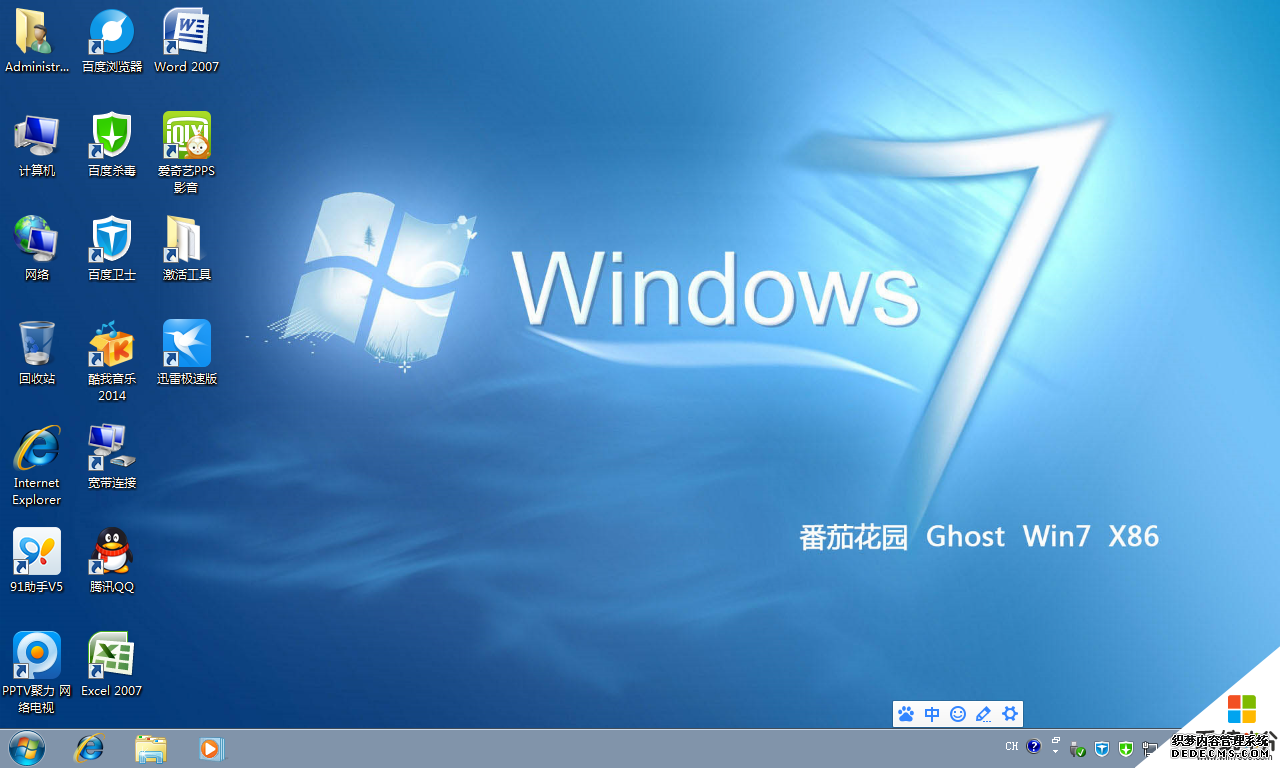Expand the language bar options arrow in taskbar
1280x768 pixels.
(x=1055, y=751)
